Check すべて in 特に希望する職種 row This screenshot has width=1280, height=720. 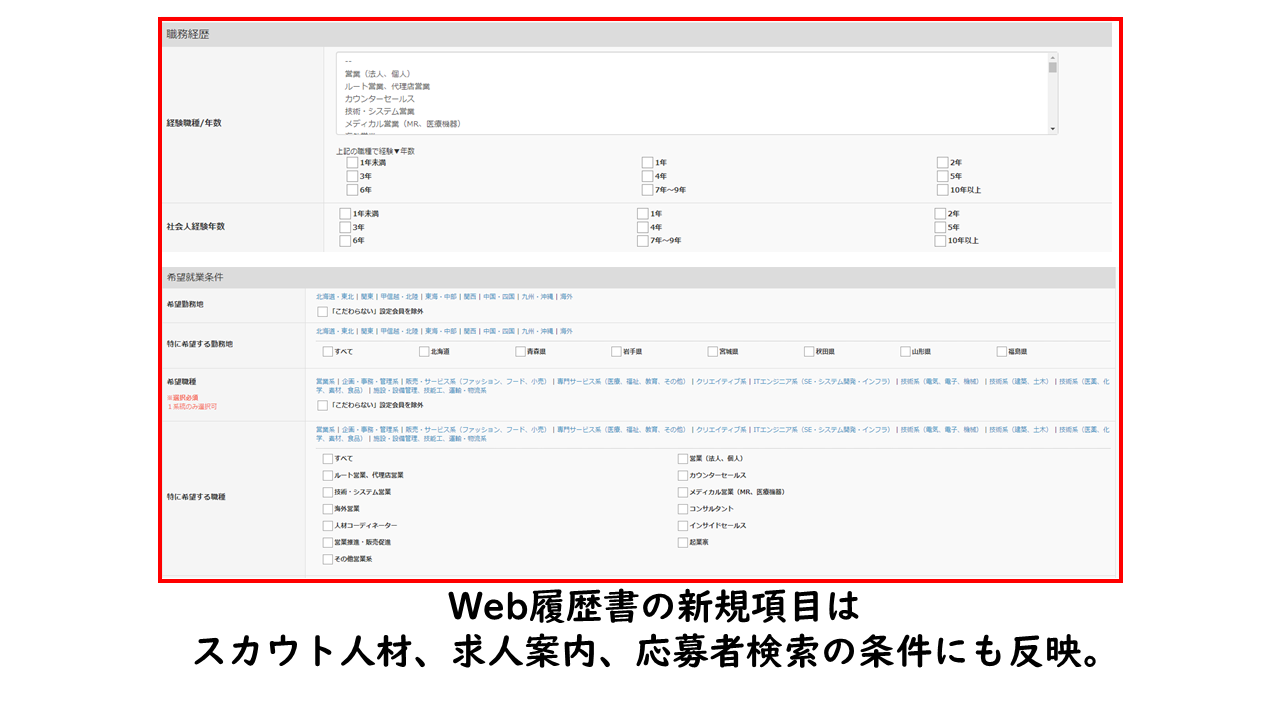coord(328,458)
